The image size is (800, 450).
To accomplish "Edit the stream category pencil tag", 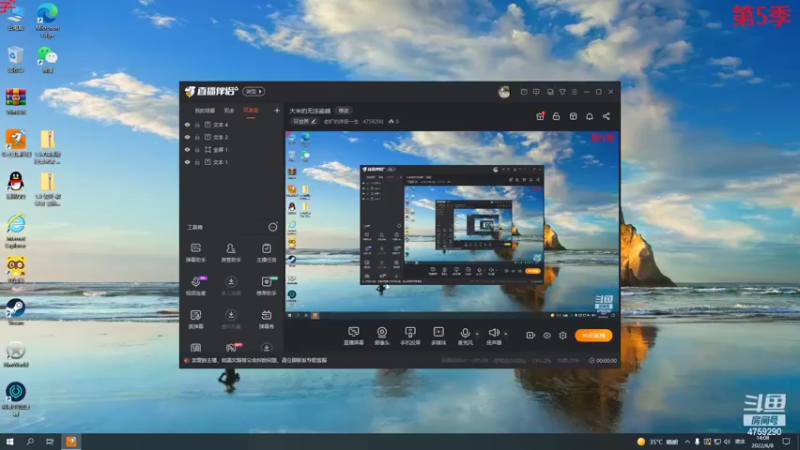I will (x=305, y=121).
